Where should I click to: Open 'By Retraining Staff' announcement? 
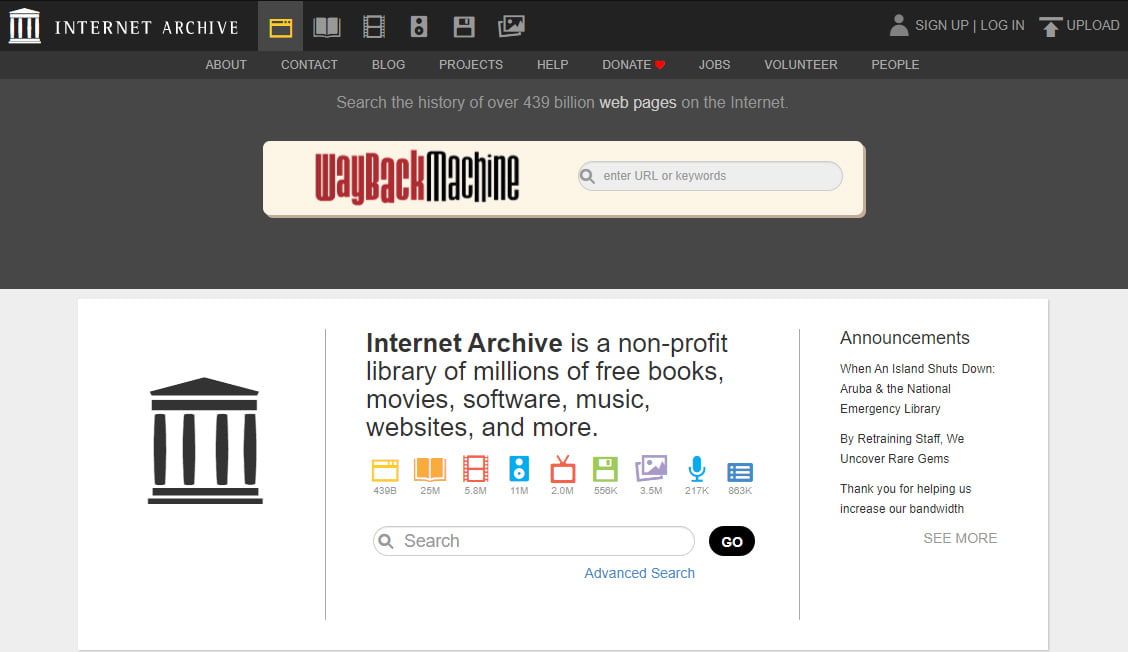(x=902, y=448)
